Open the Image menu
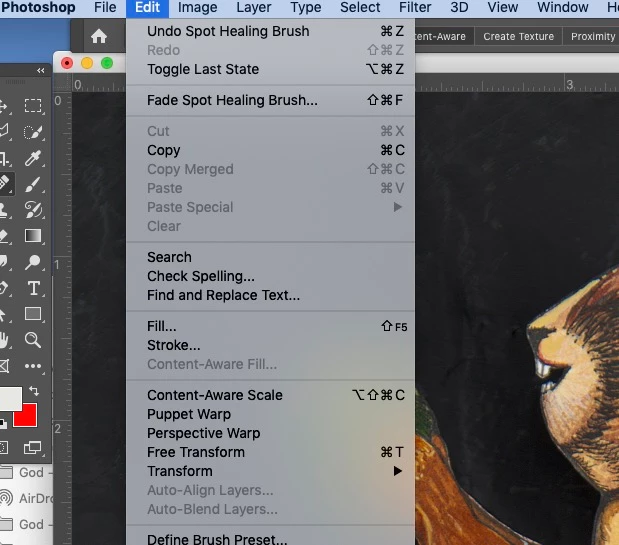The width and height of the screenshot is (619, 545). pos(197,7)
